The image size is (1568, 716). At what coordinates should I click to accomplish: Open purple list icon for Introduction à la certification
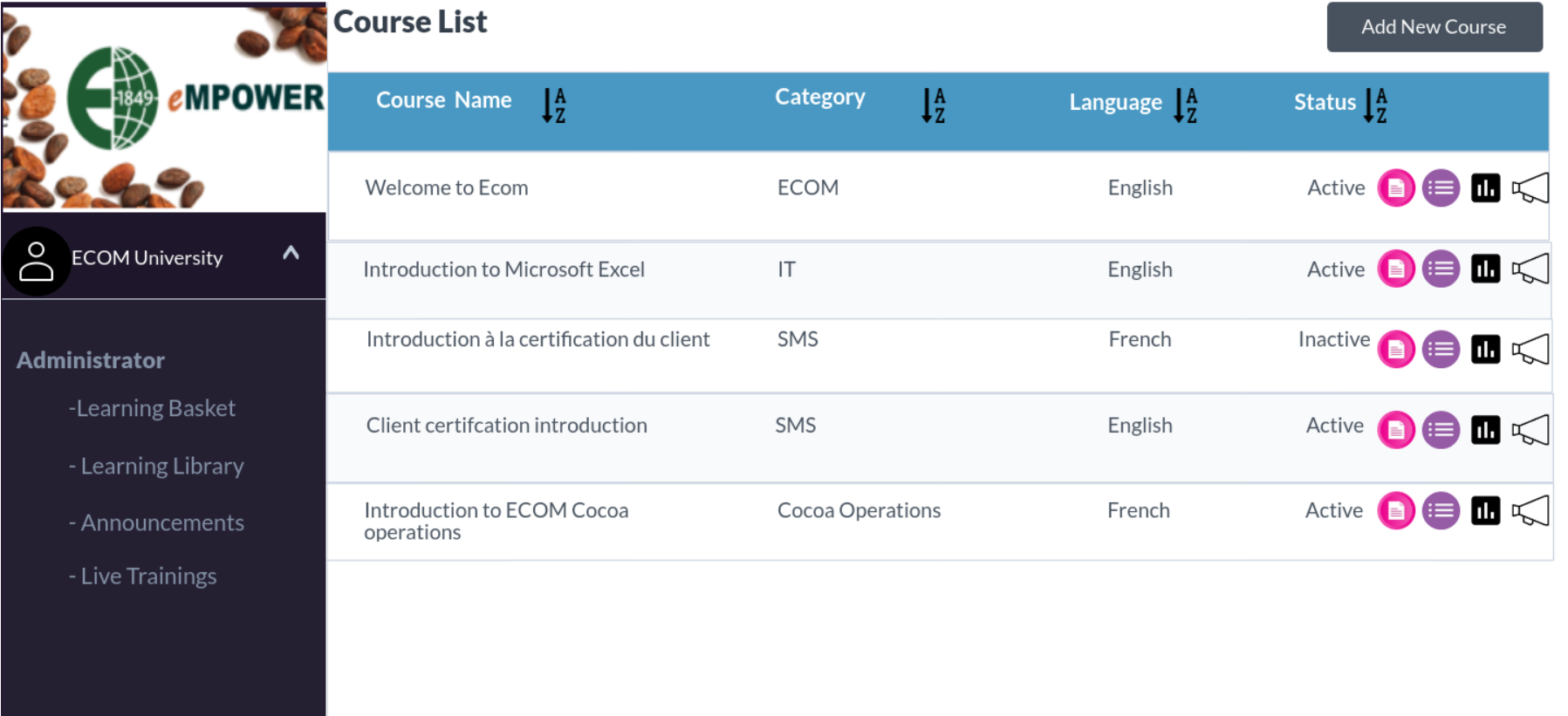pyautogui.click(x=1441, y=350)
